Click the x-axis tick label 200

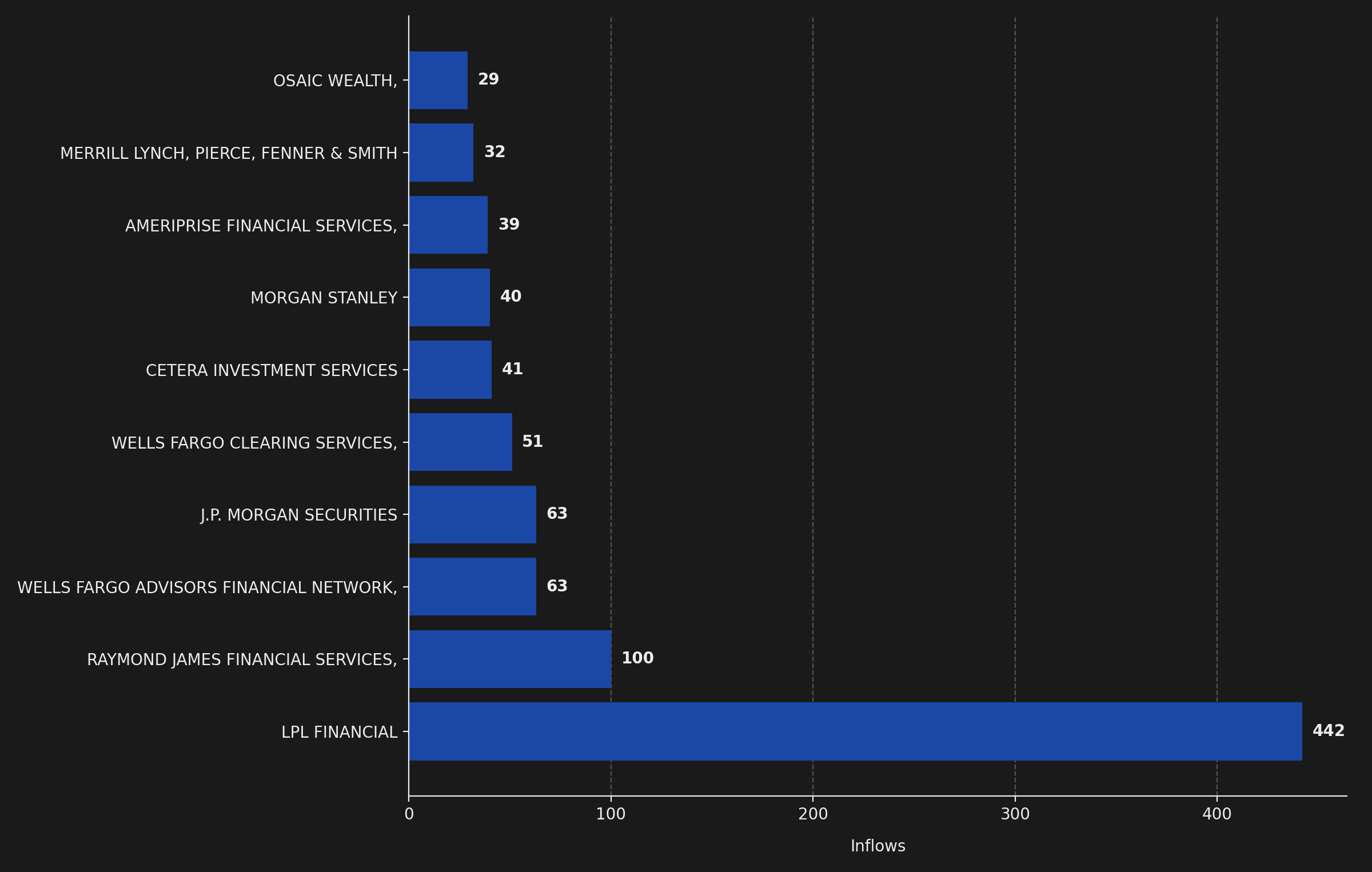click(813, 814)
